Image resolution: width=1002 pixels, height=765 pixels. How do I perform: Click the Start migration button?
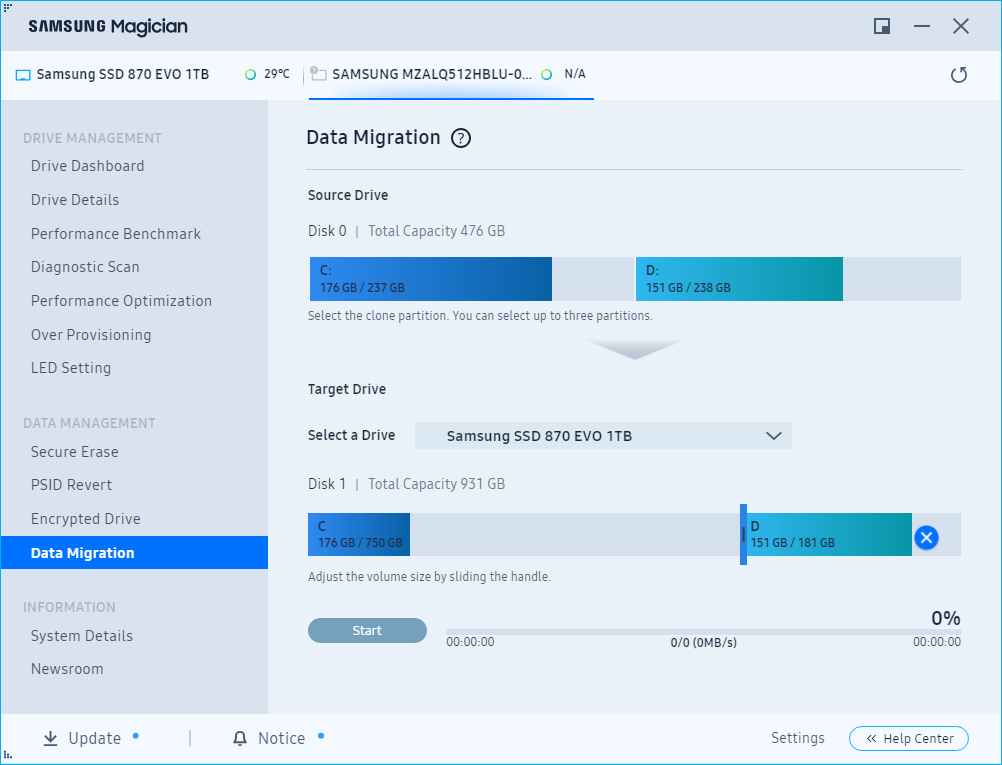[x=367, y=631]
